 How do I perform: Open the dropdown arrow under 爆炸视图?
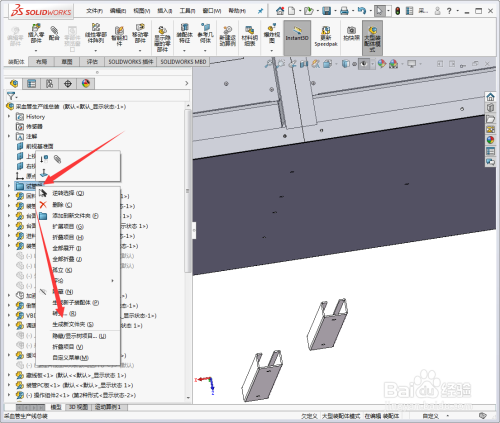[x=272, y=51]
